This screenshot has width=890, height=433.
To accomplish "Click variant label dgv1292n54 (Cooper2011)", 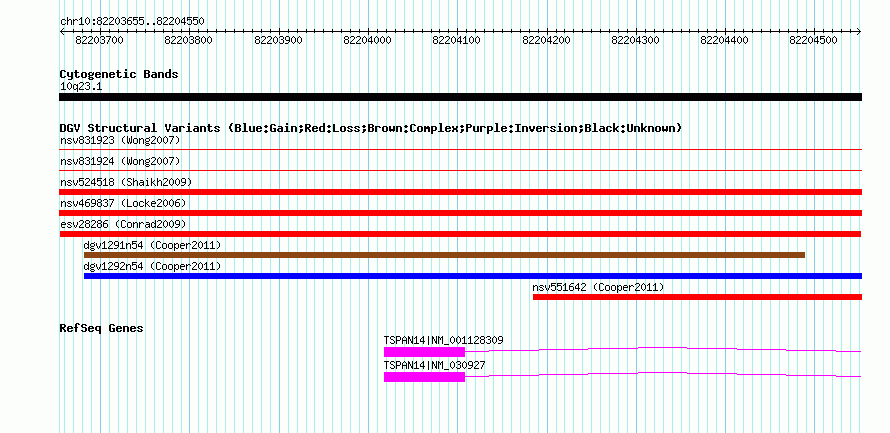I will (x=152, y=266).
